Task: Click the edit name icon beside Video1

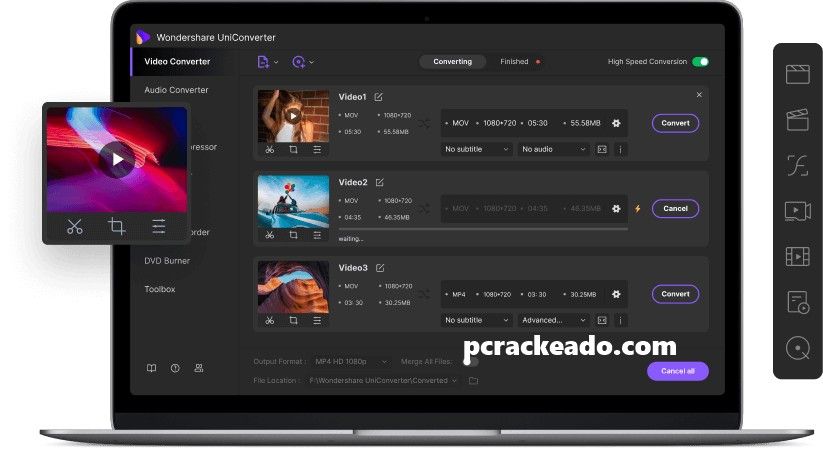Action: point(379,97)
